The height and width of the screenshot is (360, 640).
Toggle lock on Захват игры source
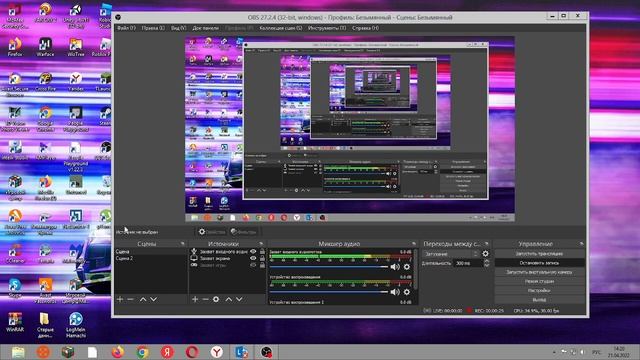pyautogui.click(x=262, y=265)
